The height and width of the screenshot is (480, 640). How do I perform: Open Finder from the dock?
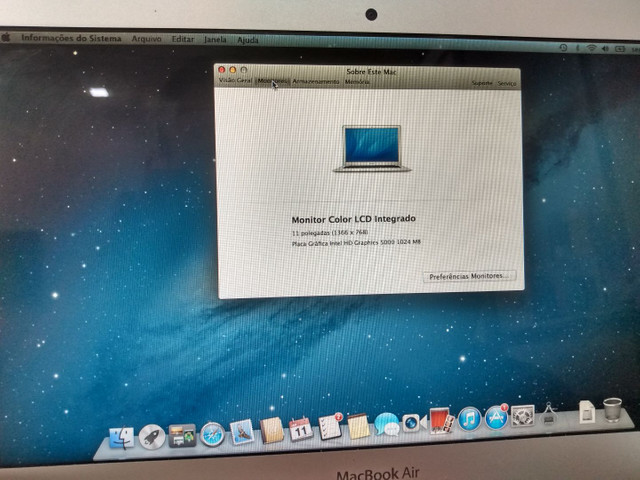coord(122,438)
